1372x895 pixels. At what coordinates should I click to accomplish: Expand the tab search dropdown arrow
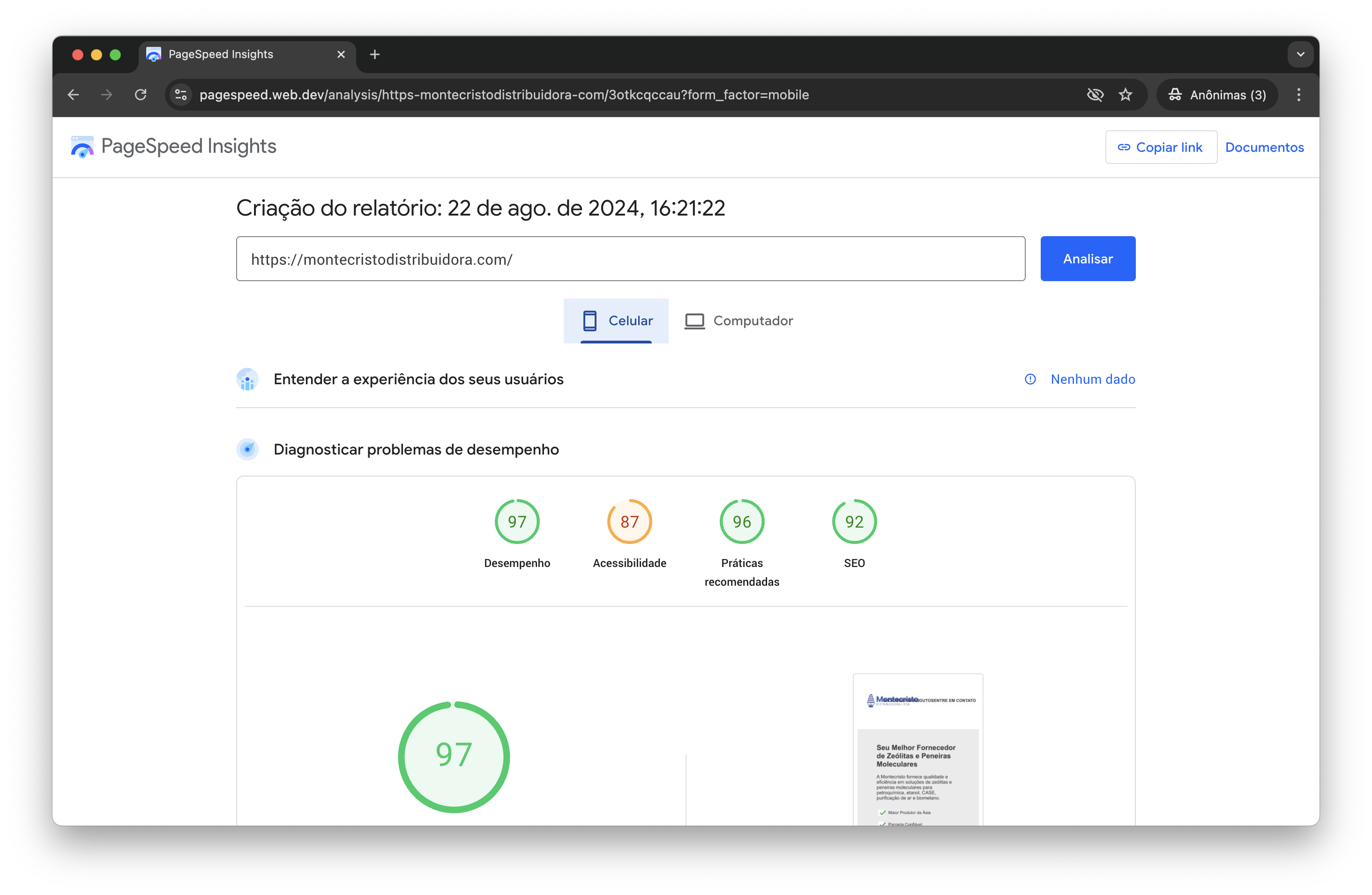(1300, 54)
